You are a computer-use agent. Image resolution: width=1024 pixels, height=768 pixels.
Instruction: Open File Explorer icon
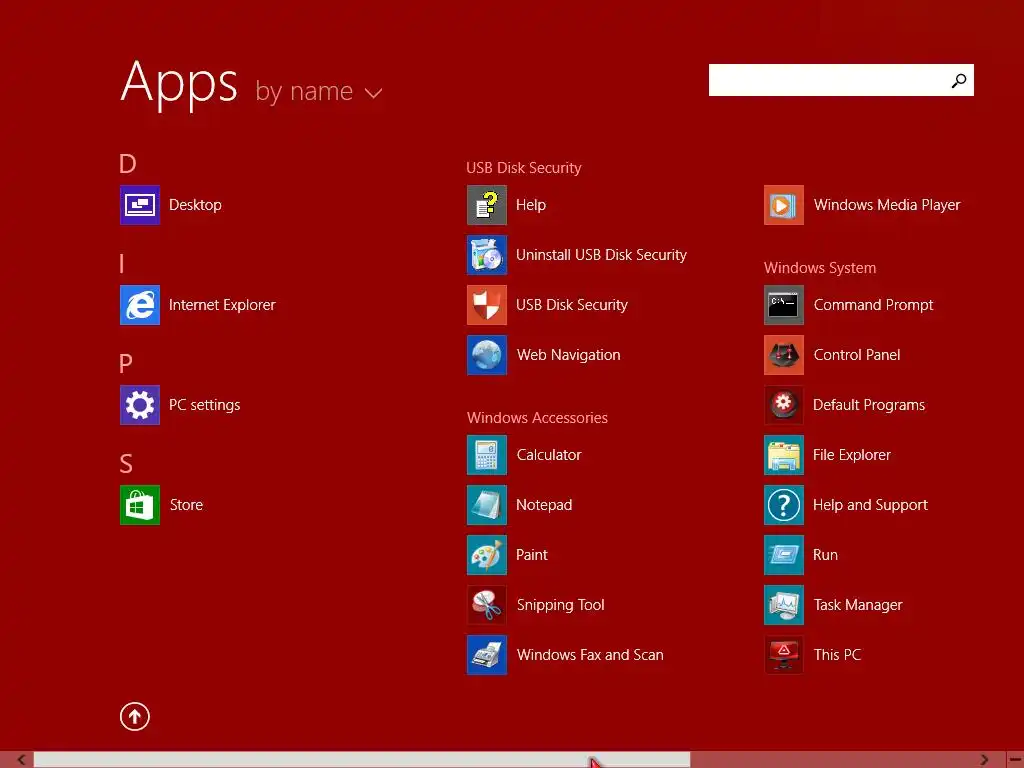[x=784, y=455]
